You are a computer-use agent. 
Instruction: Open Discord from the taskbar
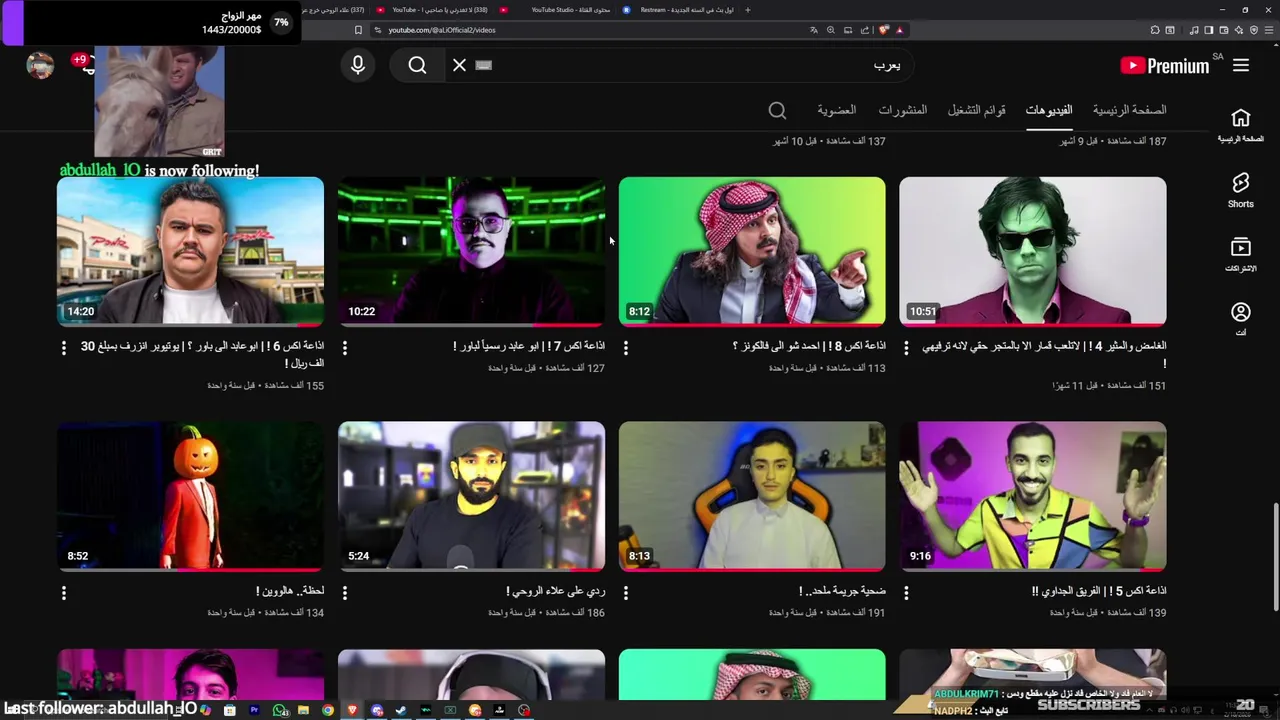point(377,710)
